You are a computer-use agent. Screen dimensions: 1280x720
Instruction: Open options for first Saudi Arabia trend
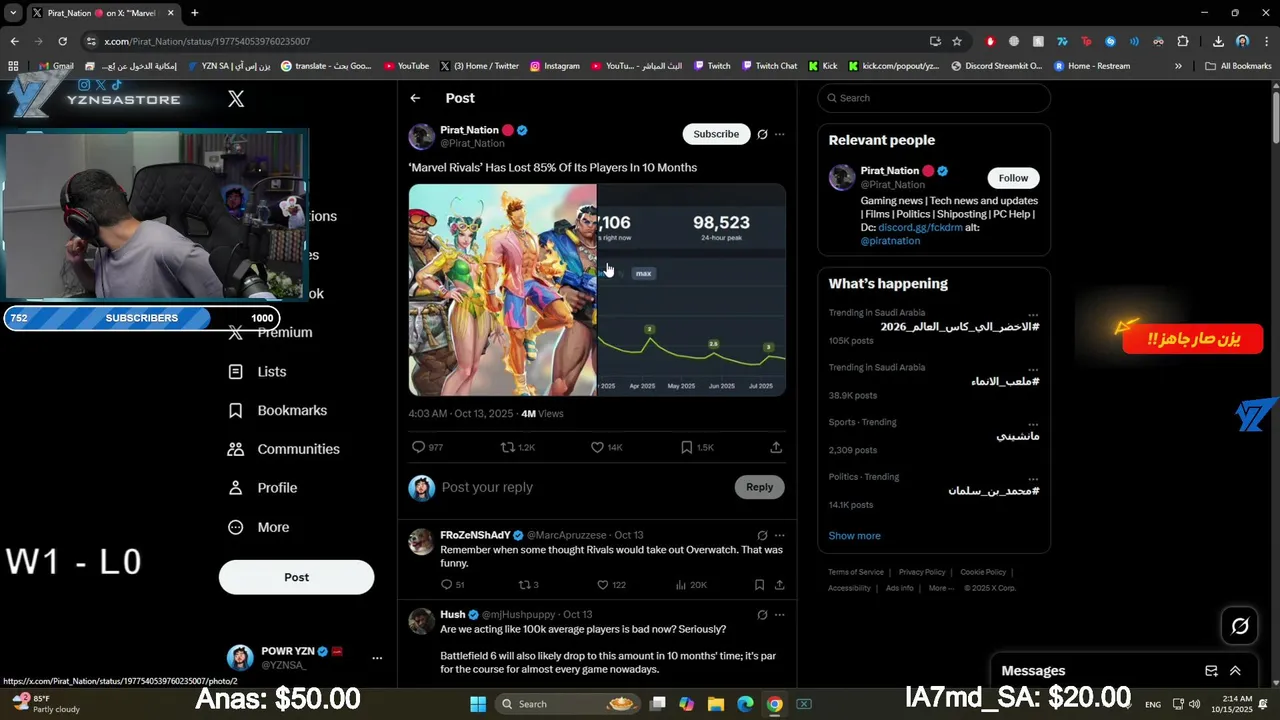[x=1033, y=314]
